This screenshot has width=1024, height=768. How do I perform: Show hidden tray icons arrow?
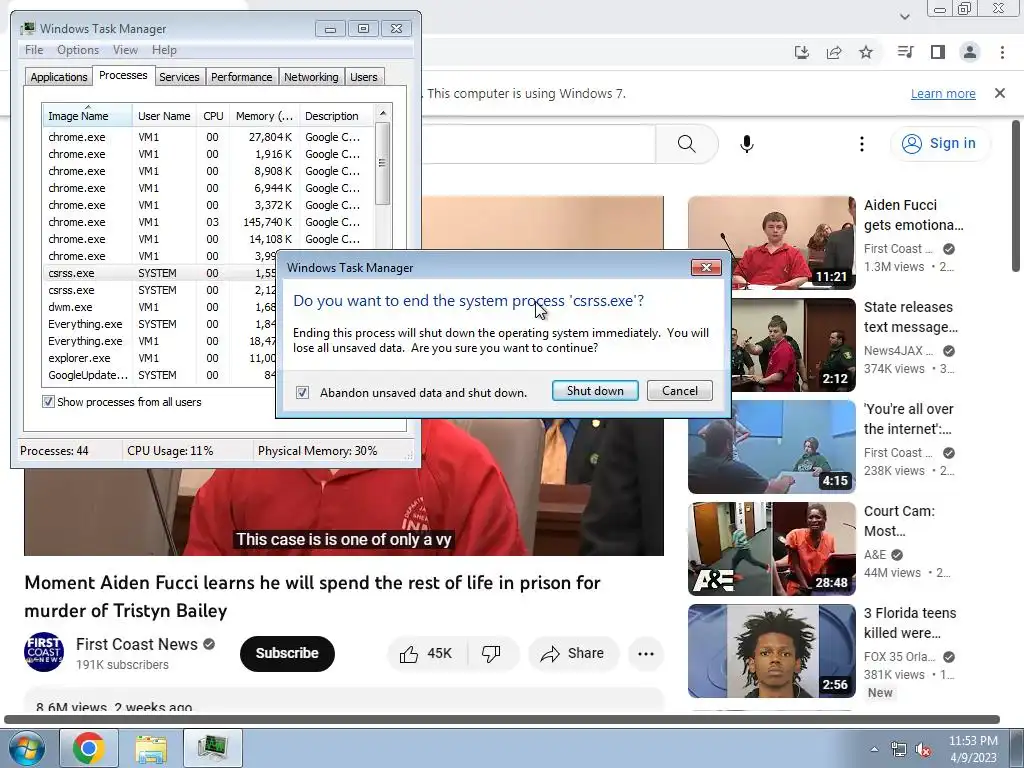(x=874, y=749)
